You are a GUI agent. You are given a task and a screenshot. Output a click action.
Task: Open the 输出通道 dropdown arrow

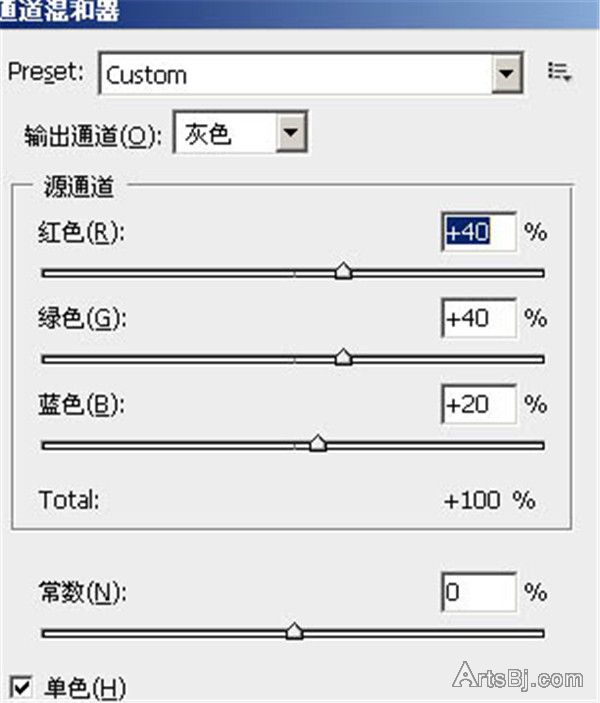(x=290, y=134)
